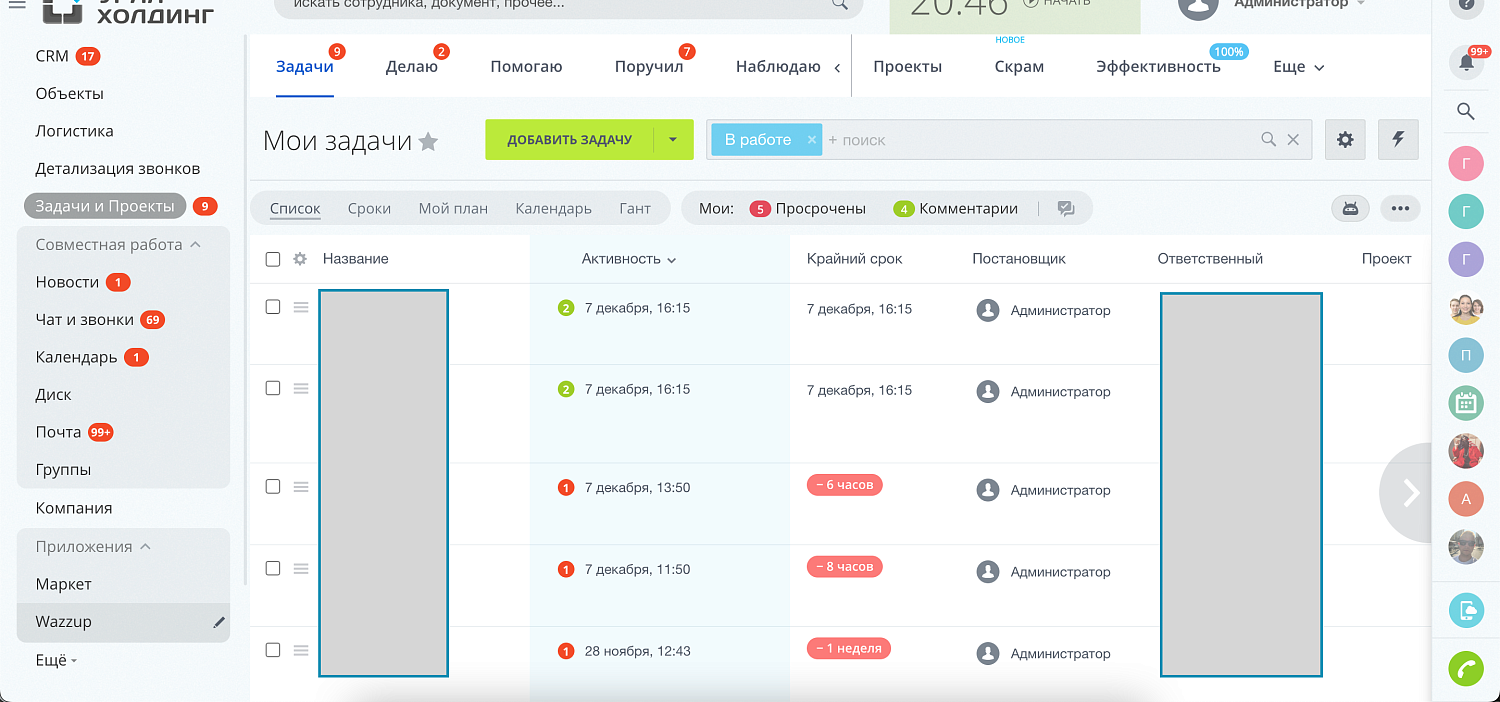Check the checkbox of the last visible task row
The width and height of the screenshot is (1500, 702).
pyautogui.click(x=272, y=649)
